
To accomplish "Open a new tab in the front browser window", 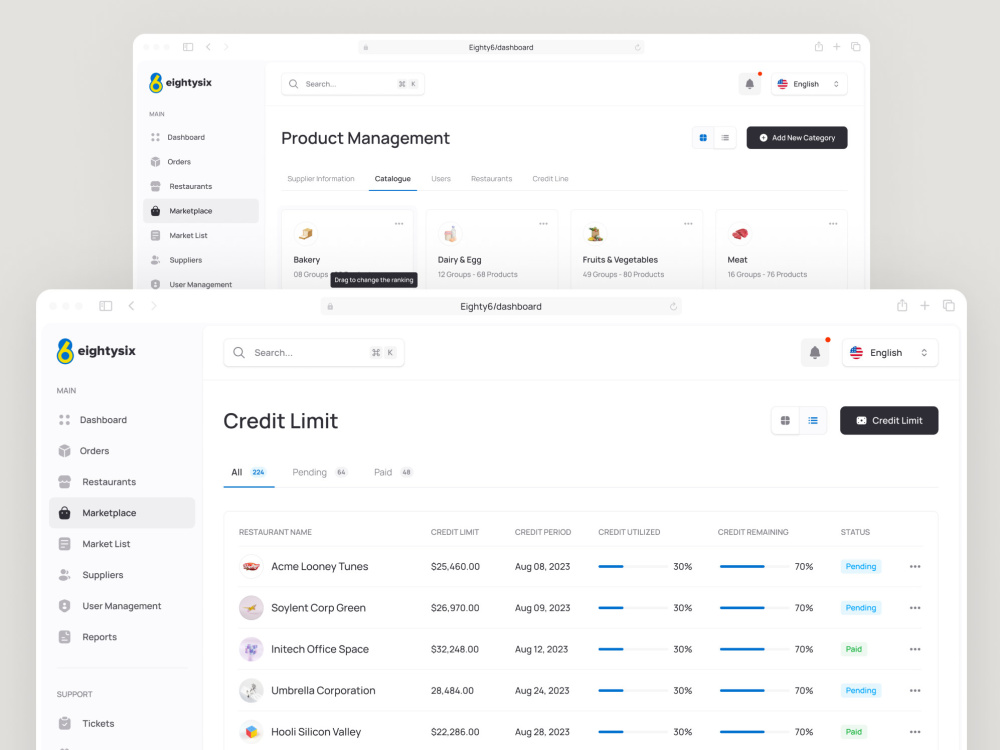I will point(925,306).
